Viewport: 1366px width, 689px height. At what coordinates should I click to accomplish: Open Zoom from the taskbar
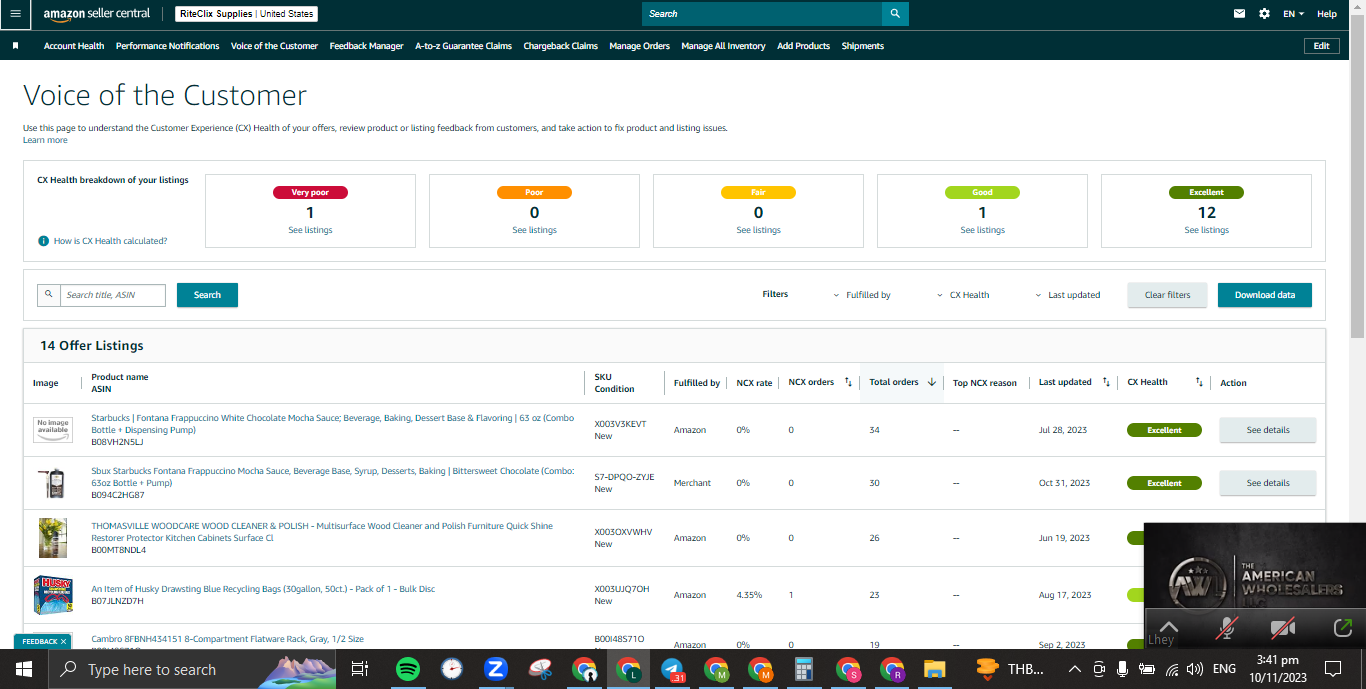(x=495, y=669)
